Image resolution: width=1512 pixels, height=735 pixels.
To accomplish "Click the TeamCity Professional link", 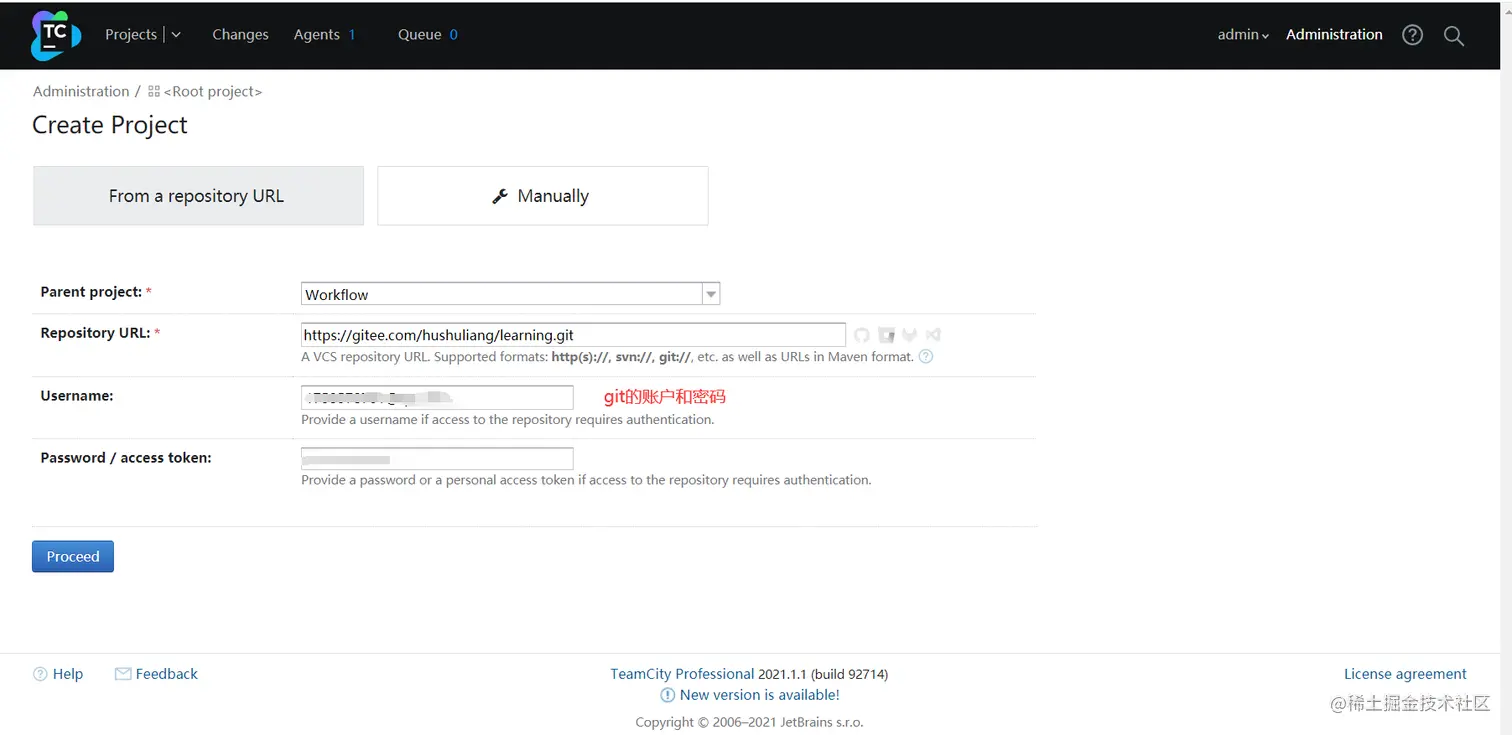I will tap(682, 674).
